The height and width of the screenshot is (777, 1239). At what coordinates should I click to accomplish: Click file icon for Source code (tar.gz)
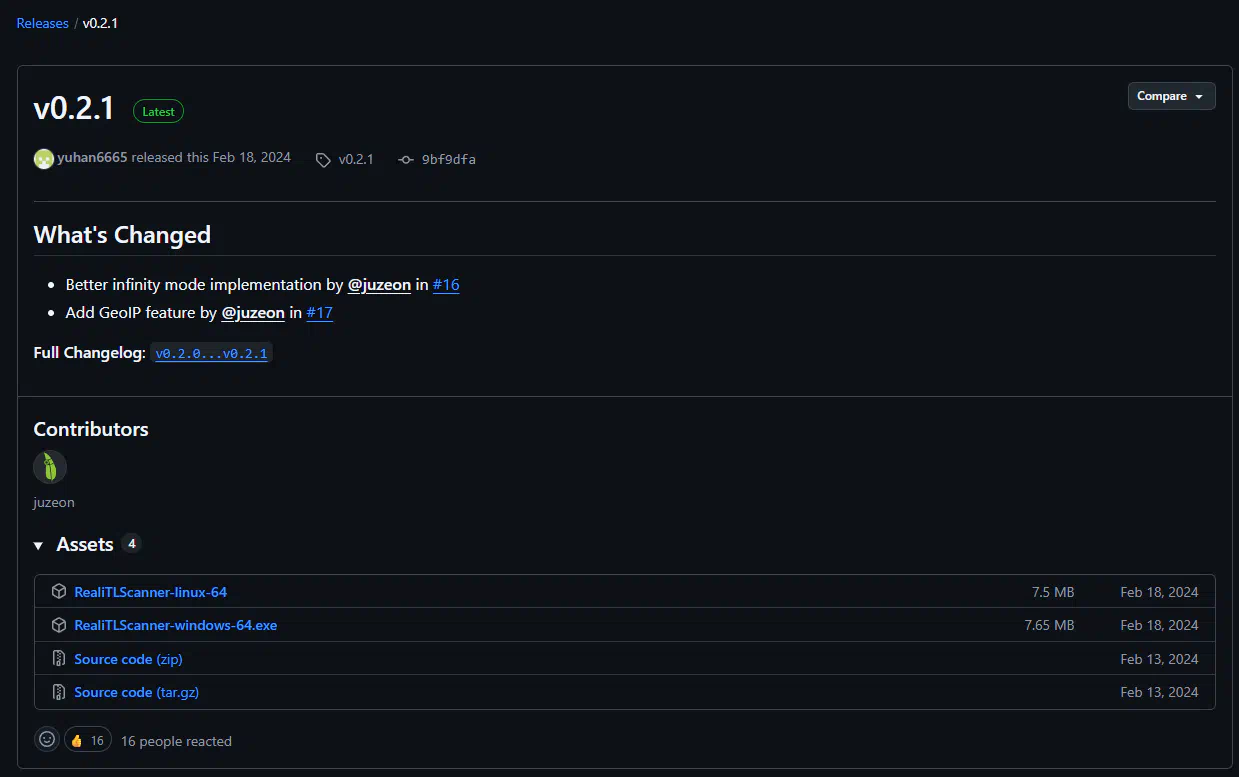pos(59,692)
